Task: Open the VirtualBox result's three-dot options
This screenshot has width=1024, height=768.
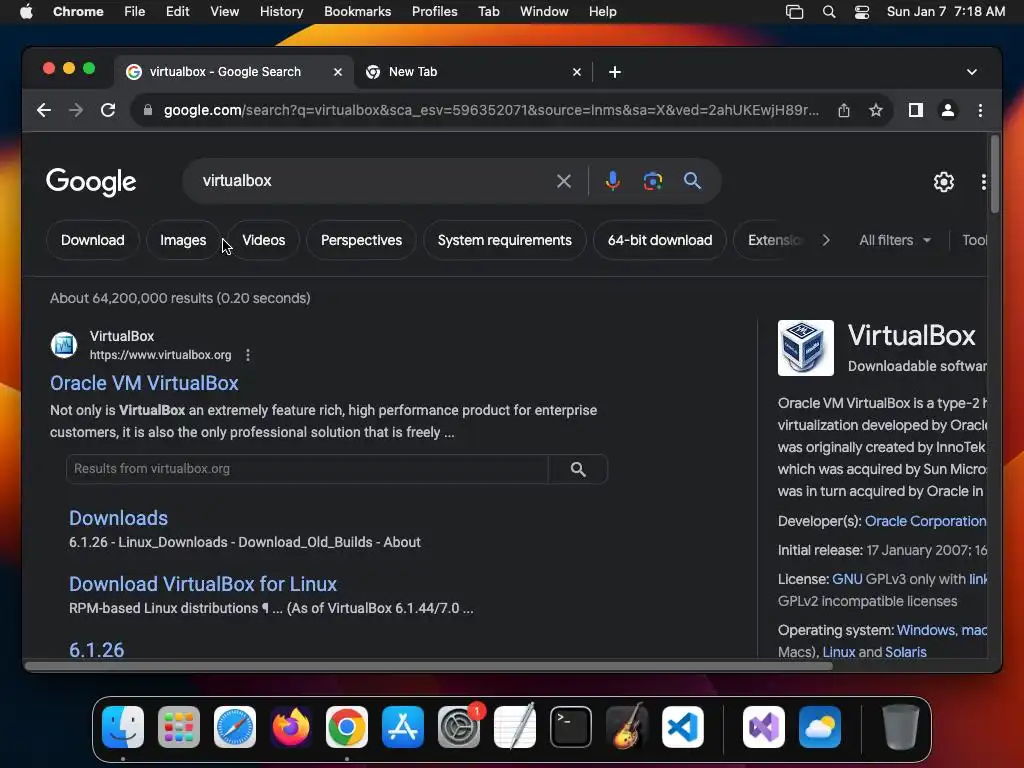Action: coord(248,355)
